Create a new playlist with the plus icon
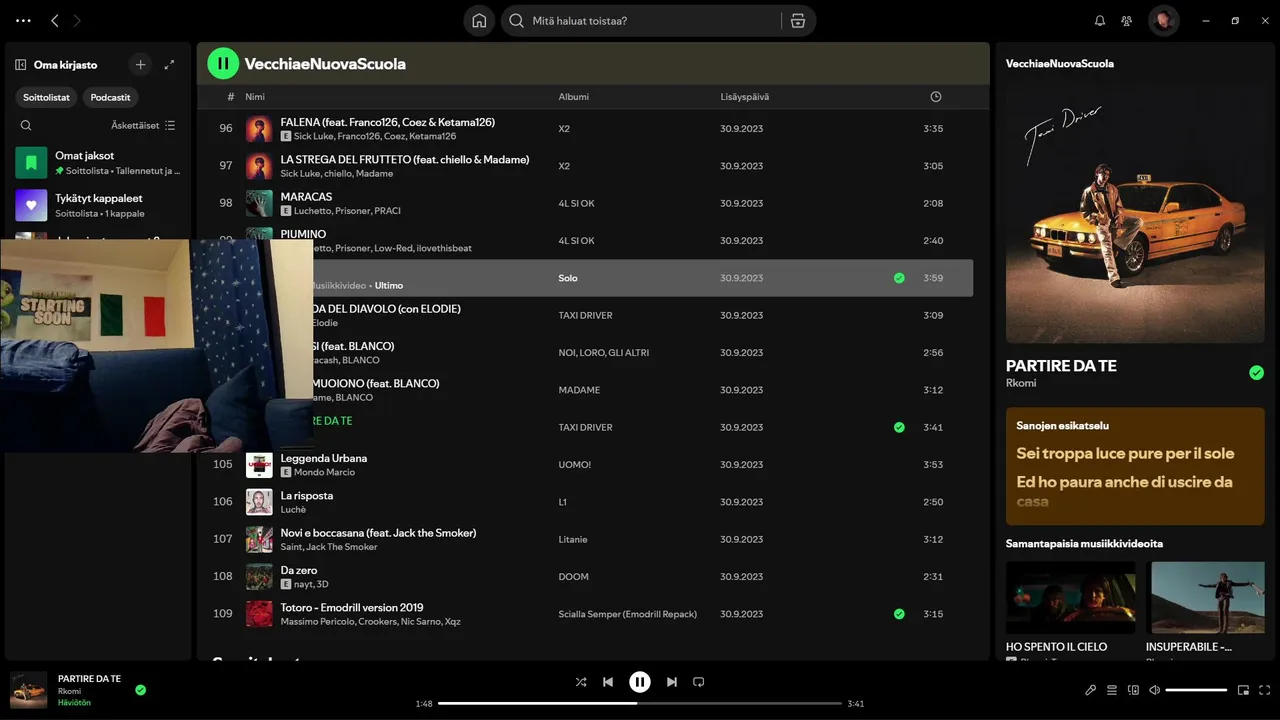Viewport: 1280px width, 720px height. tap(140, 65)
